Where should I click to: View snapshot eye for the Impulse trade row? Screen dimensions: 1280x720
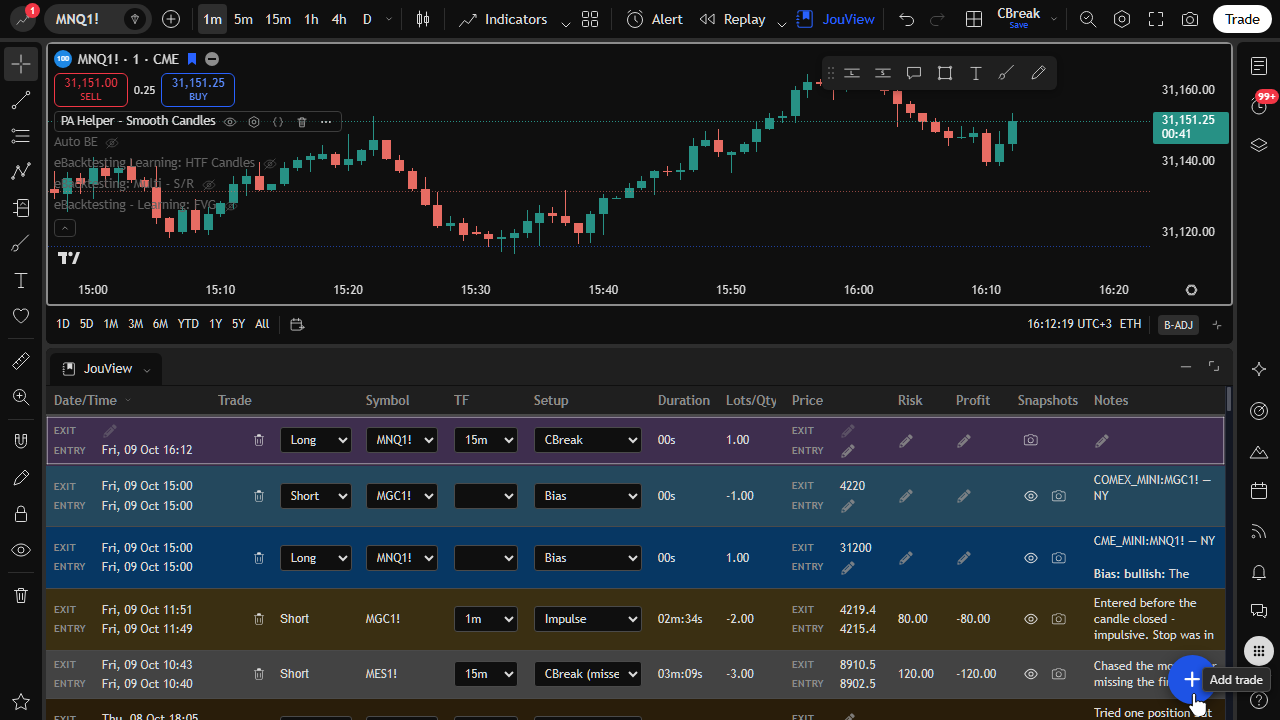tap(1031, 619)
